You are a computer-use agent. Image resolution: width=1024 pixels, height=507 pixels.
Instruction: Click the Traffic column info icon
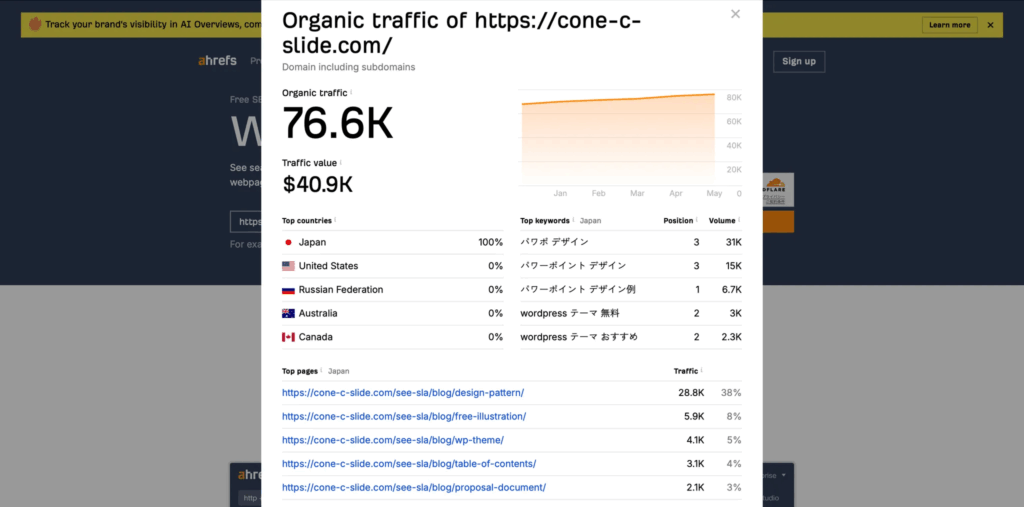pyautogui.click(x=701, y=370)
